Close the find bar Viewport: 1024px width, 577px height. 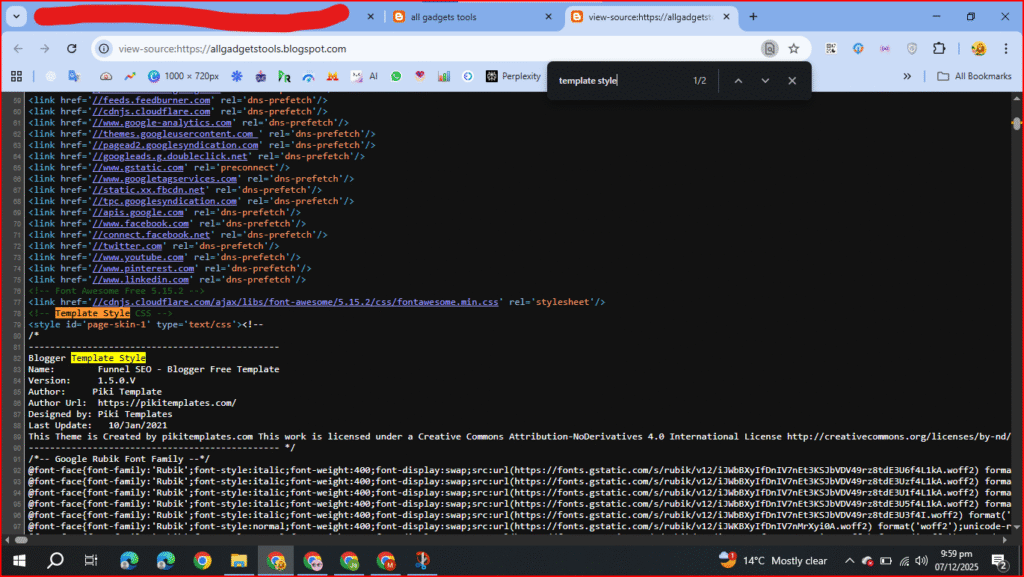tap(792, 81)
